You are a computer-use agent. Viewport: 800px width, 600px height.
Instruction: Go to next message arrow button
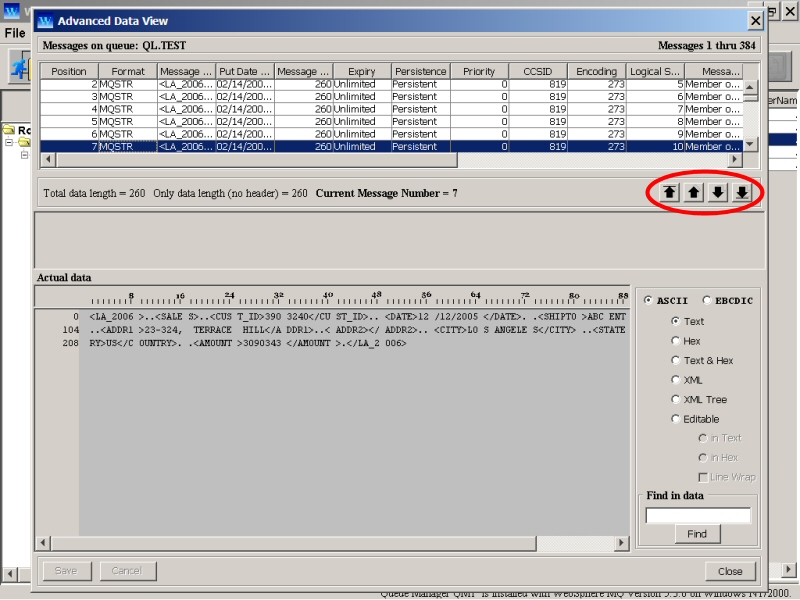(x=718, y=193)
